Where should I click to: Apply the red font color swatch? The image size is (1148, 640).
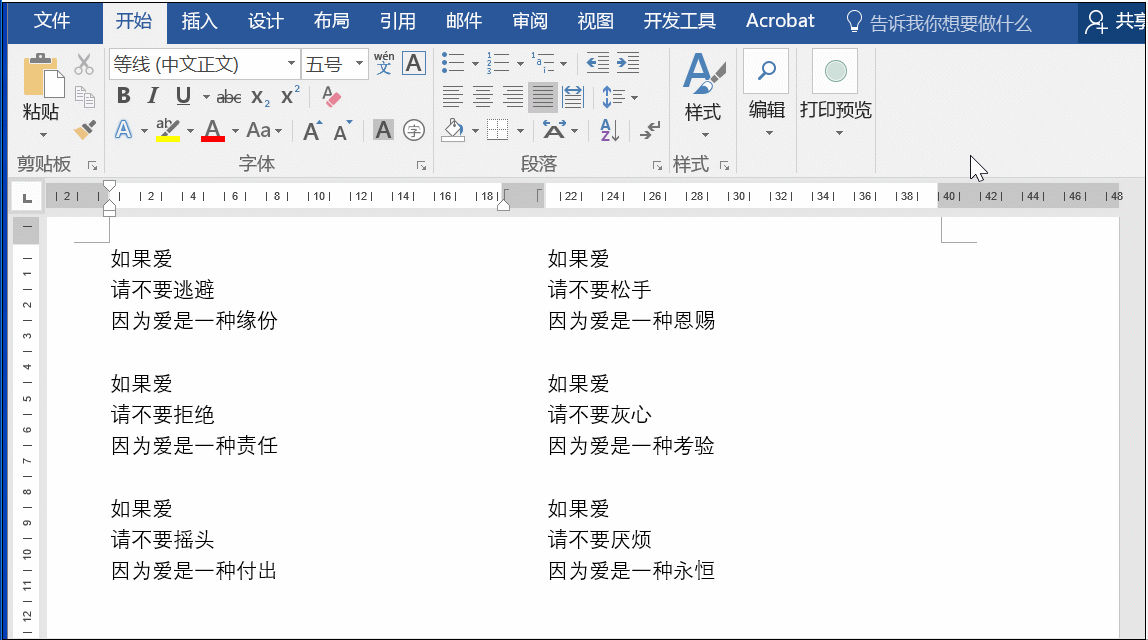tap(212, 130)
